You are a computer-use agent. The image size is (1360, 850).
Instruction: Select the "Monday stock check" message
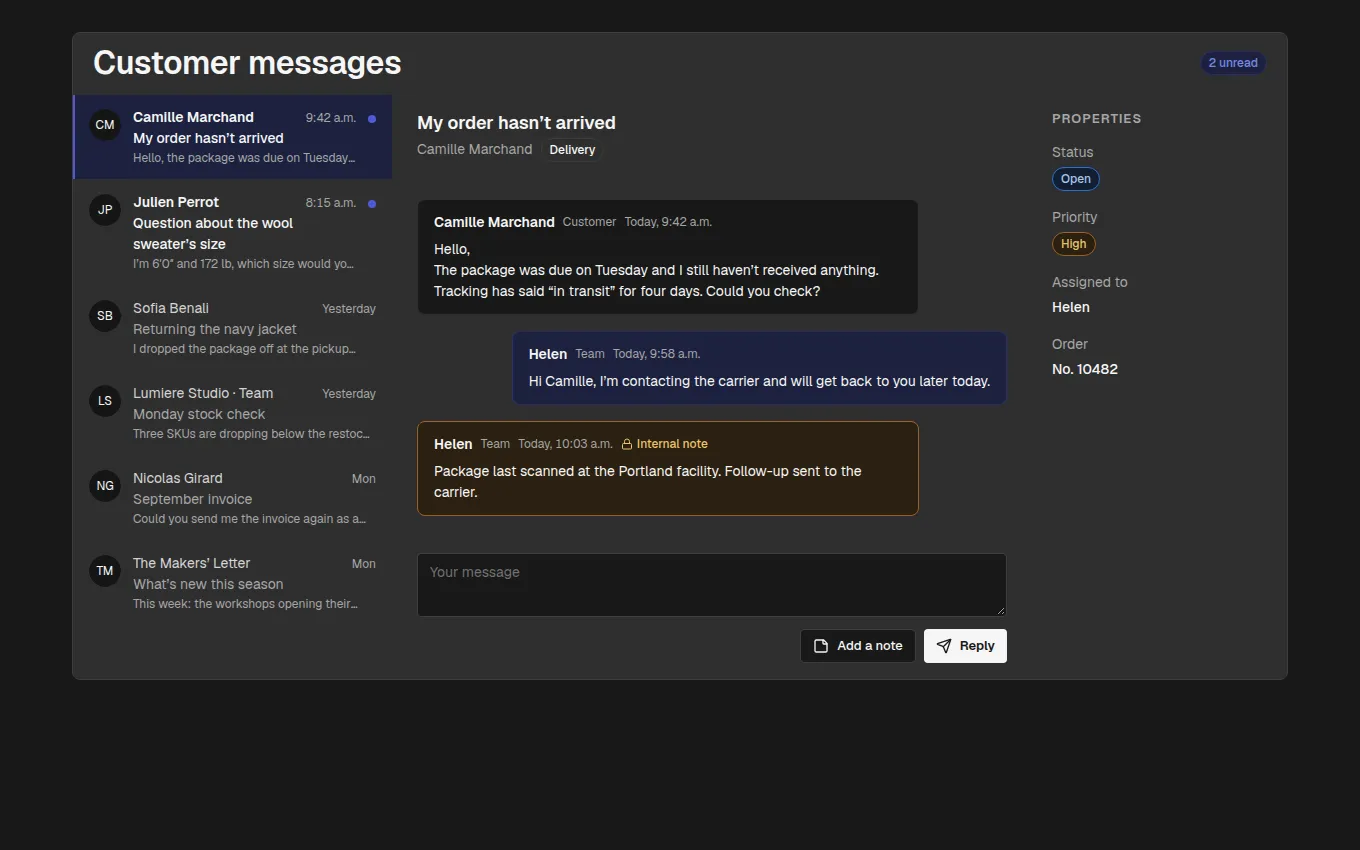233,413
